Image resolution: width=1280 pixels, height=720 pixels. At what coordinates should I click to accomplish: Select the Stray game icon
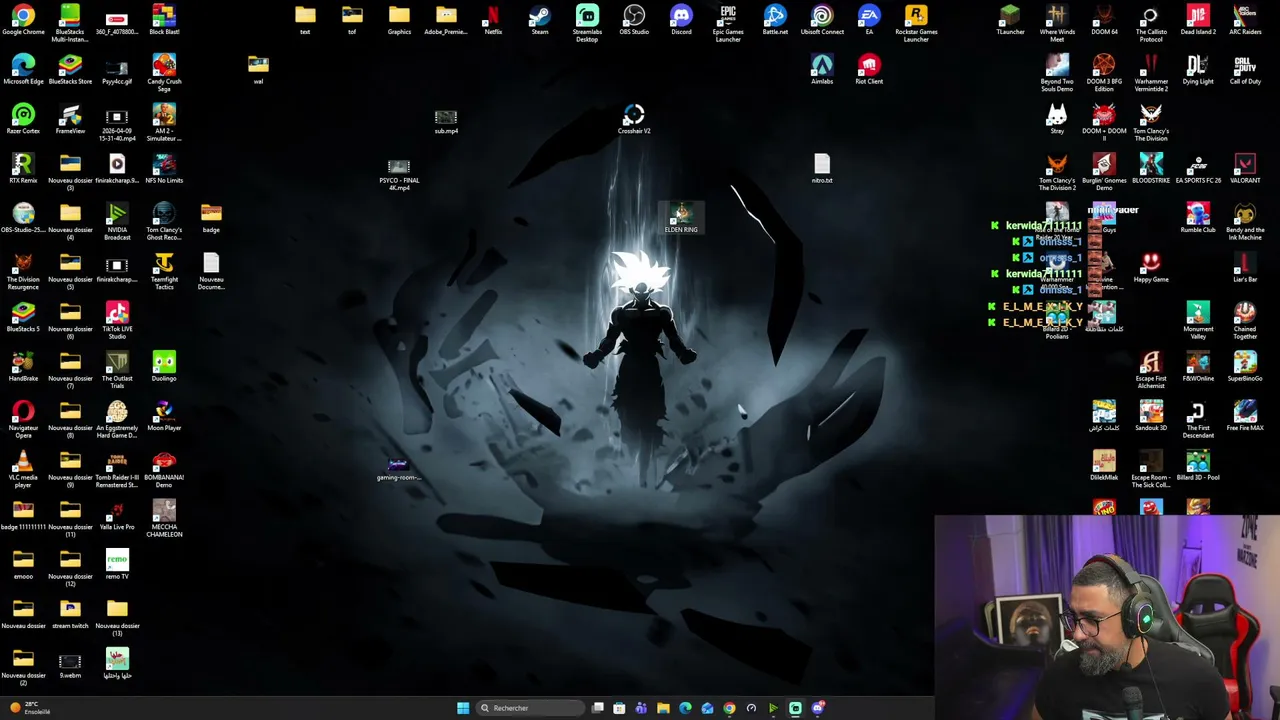pos(1057,119)
